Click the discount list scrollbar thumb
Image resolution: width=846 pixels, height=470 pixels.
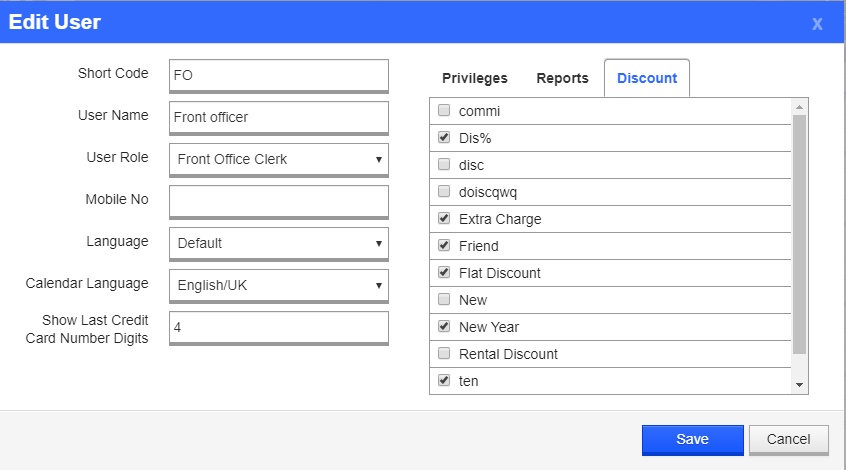click(x=800, y=235)
